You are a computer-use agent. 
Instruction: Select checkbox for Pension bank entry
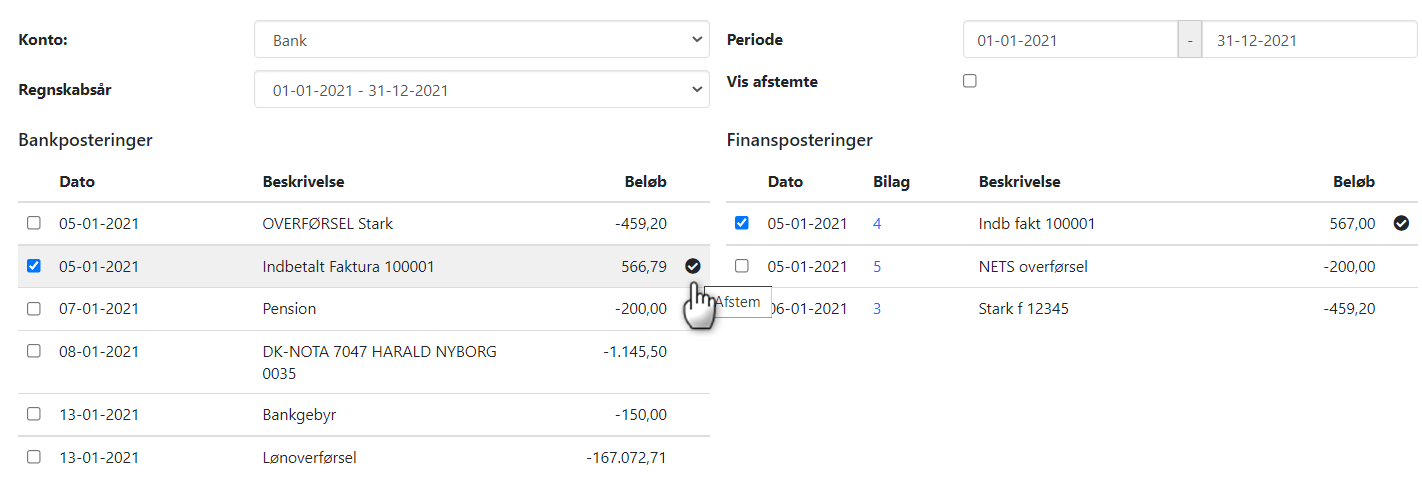(34, 309)
